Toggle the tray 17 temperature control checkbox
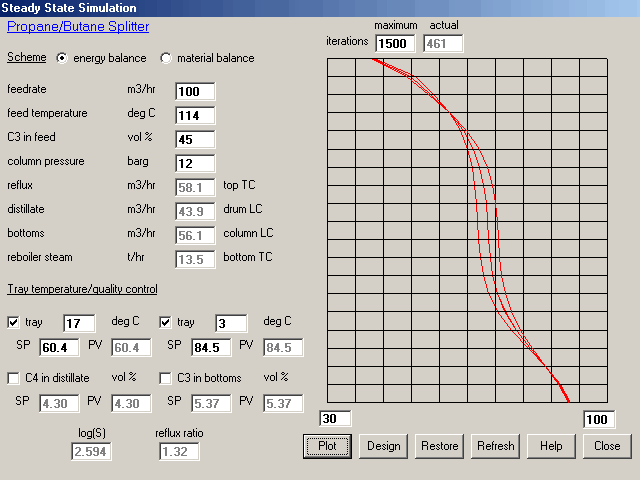The height and width of the screenshot is (480, 640). pos(14,322)
